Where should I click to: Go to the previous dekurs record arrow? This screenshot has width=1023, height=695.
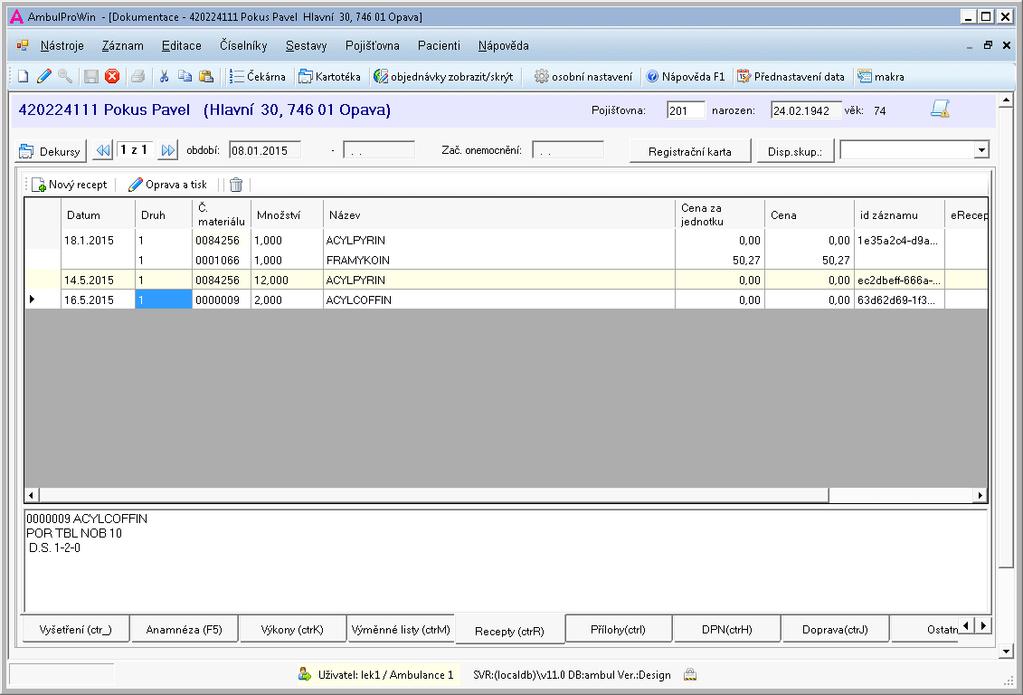[x=103, y=151]
